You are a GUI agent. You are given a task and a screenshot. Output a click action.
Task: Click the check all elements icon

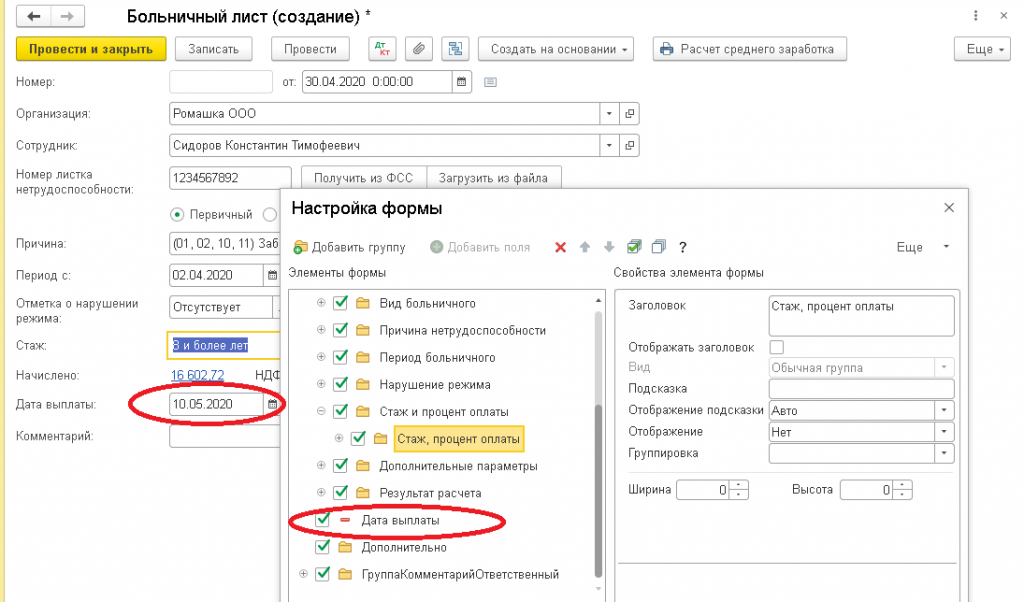coord(633,247)
